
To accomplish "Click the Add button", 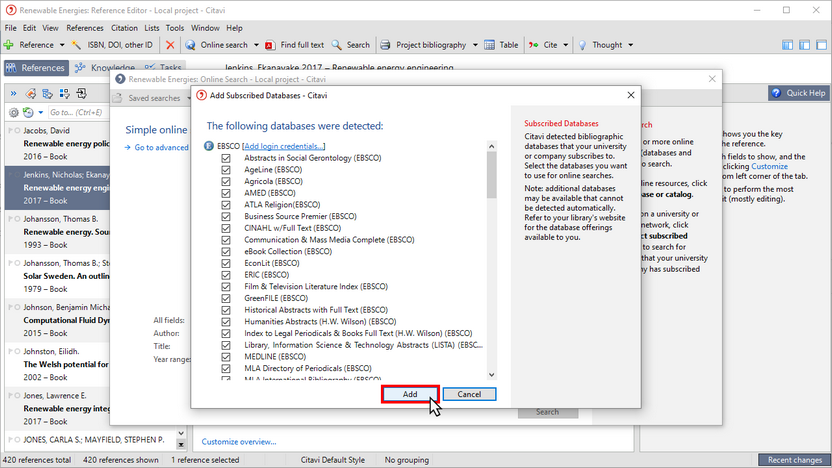I will pyautogui.click(x=410, y=394).
